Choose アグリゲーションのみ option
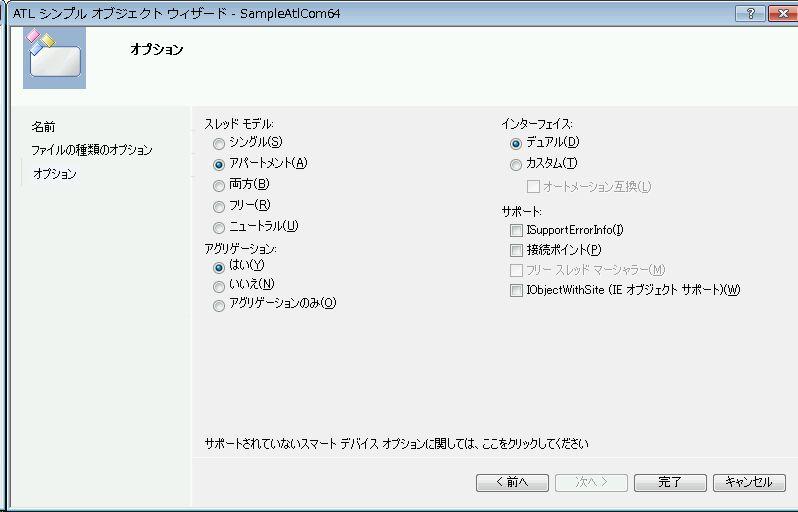798x512 pixels. coord(219,305)
